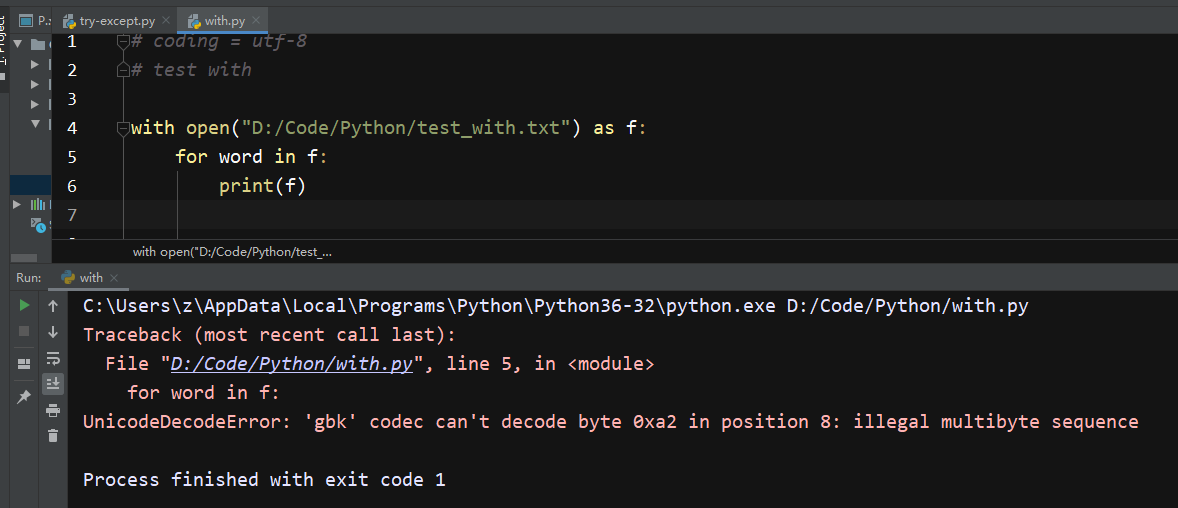Screen dimensions: 1178x508
Task: Click 'Process finished with exit code 1'
Action: pos(264,480)
